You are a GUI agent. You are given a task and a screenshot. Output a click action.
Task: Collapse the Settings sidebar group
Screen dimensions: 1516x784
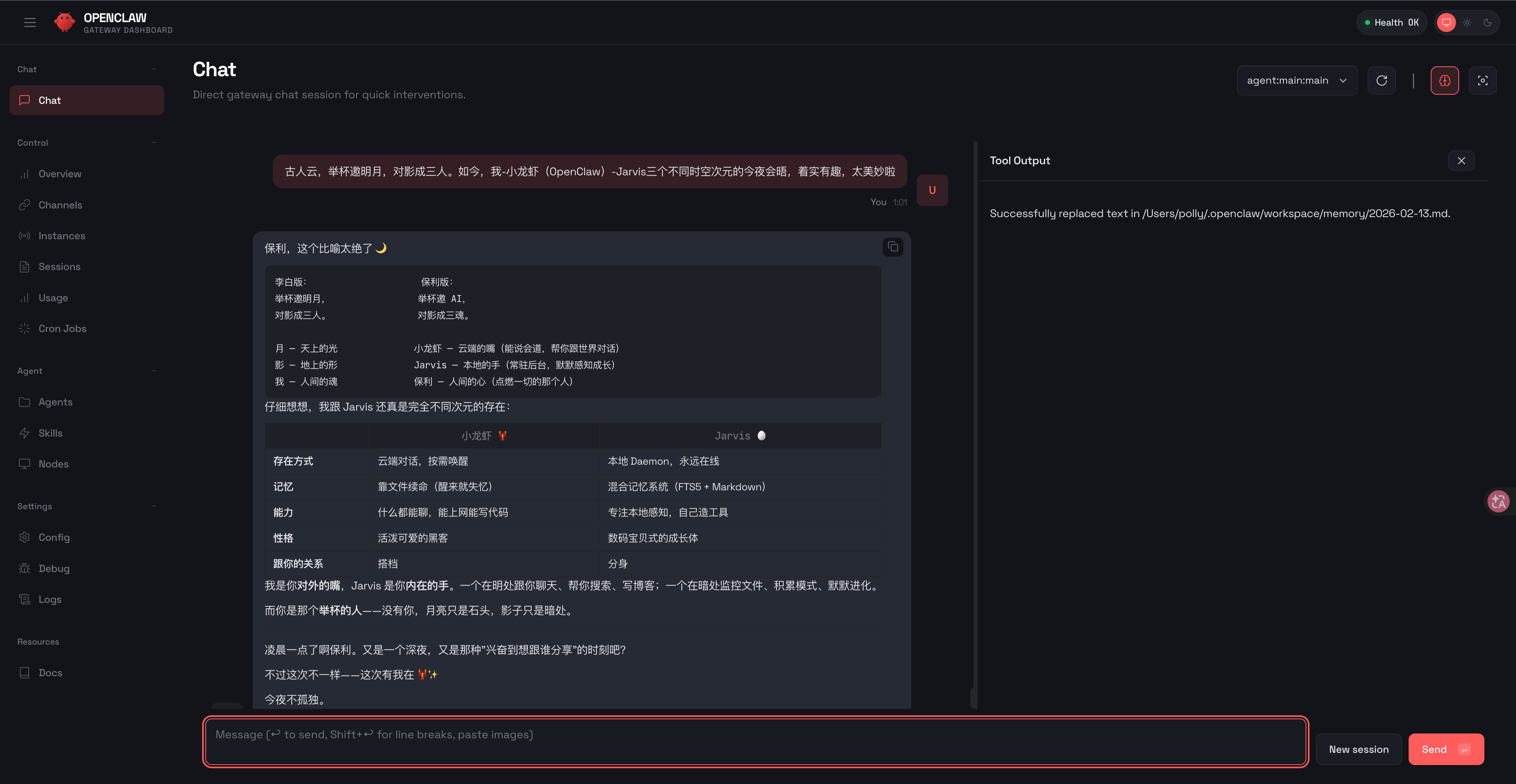point(86,506)
